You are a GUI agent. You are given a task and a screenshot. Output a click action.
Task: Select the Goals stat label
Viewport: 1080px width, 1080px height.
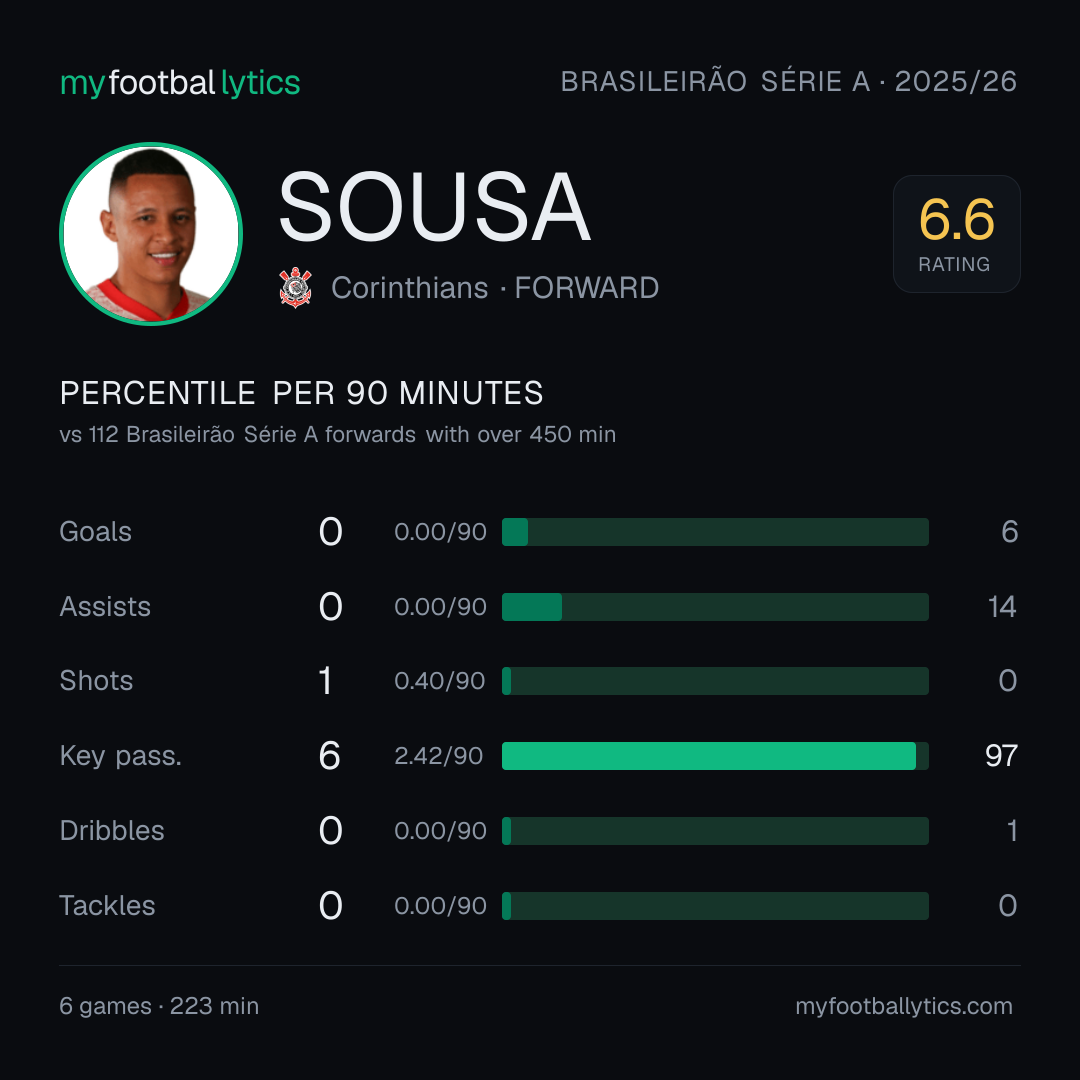tap(96, 532)
